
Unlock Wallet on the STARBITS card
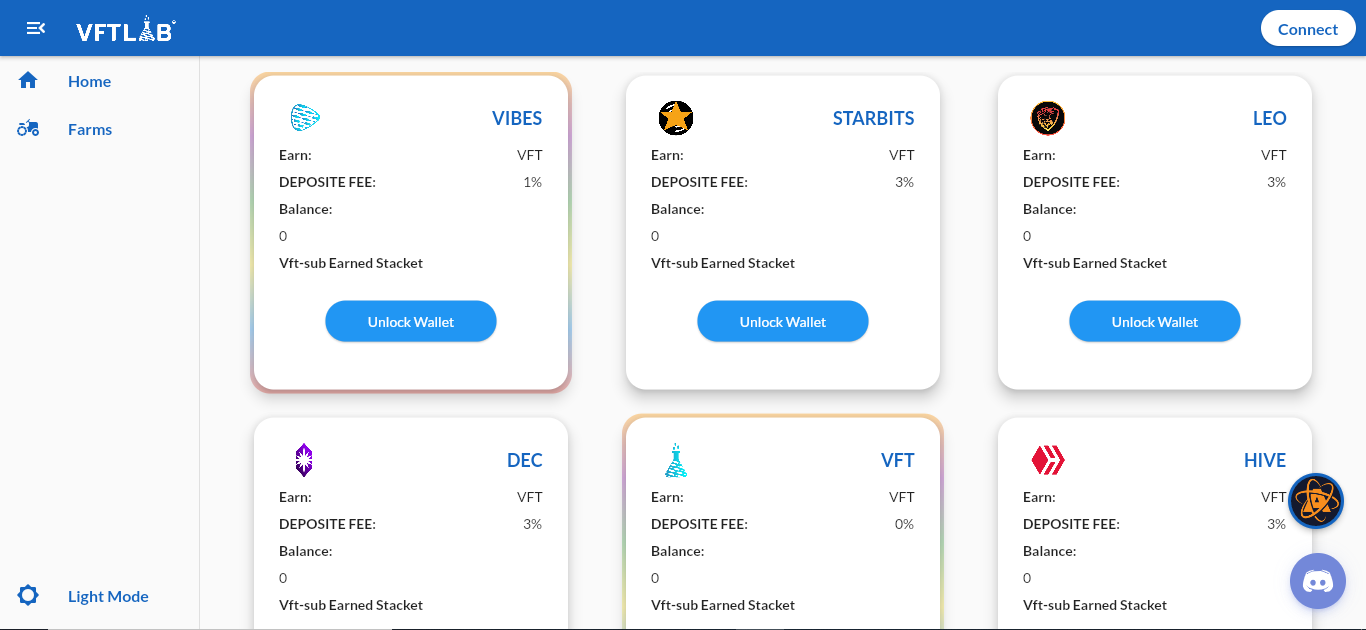pyautogui.click(x=783, y=321)
